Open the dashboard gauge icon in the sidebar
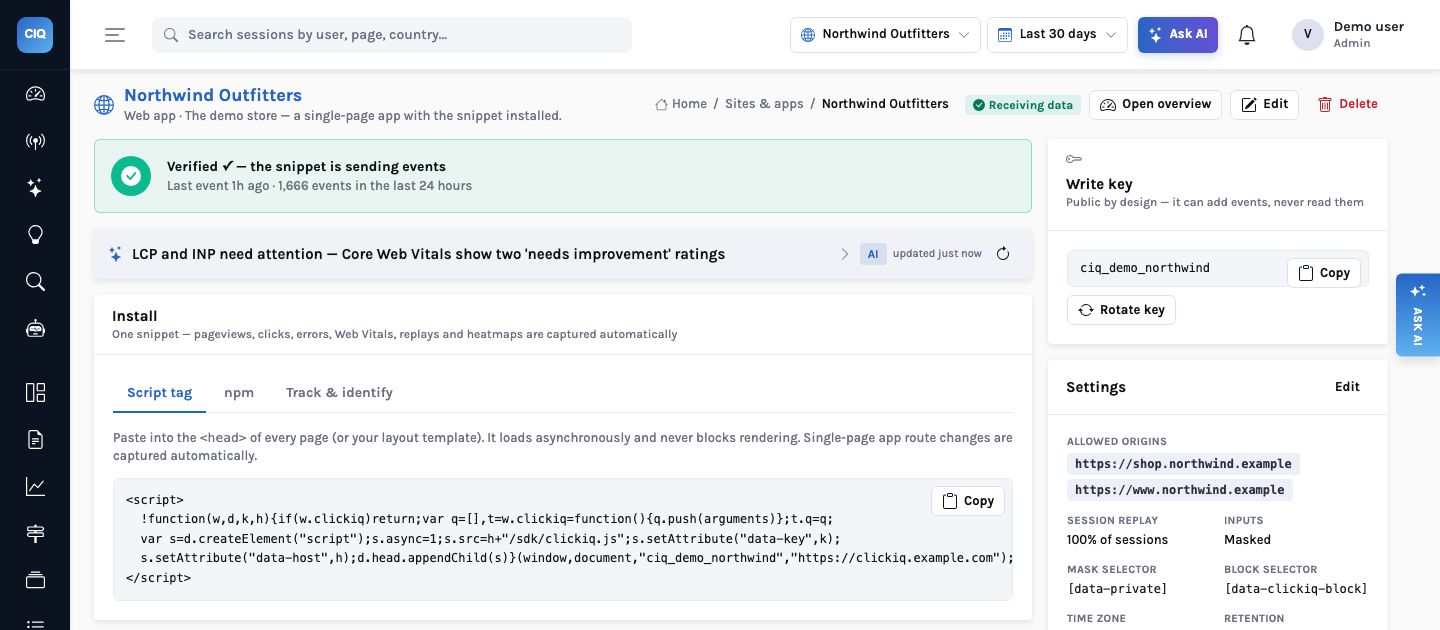 [35, 94]
